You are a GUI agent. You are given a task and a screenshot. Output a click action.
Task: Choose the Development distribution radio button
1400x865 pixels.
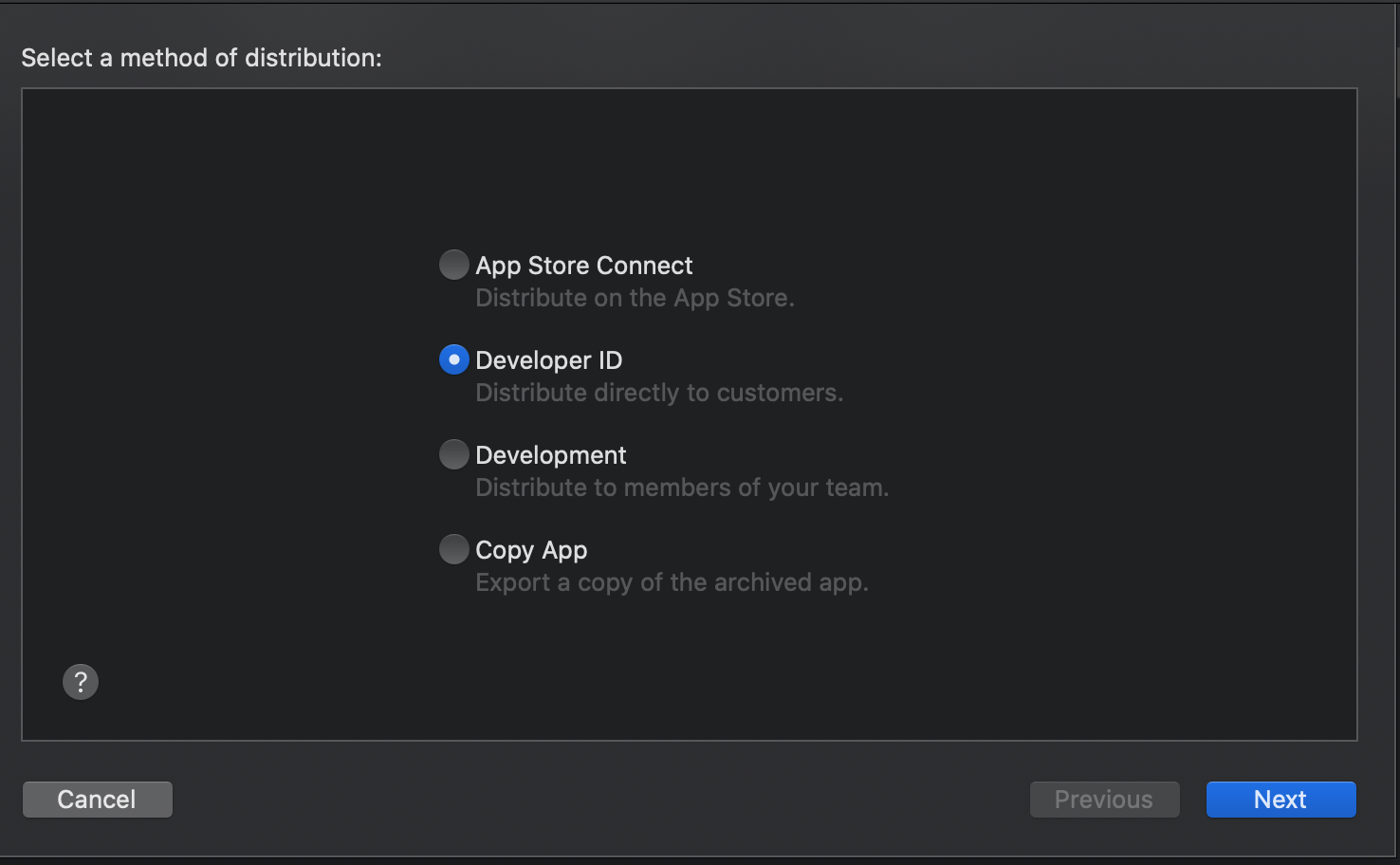453,454
